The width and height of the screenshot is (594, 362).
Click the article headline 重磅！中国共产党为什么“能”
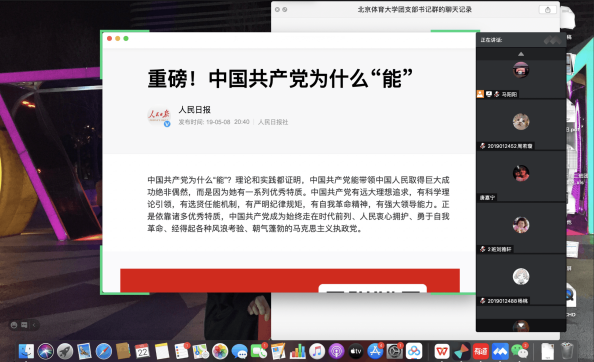[x=280, y=79]
